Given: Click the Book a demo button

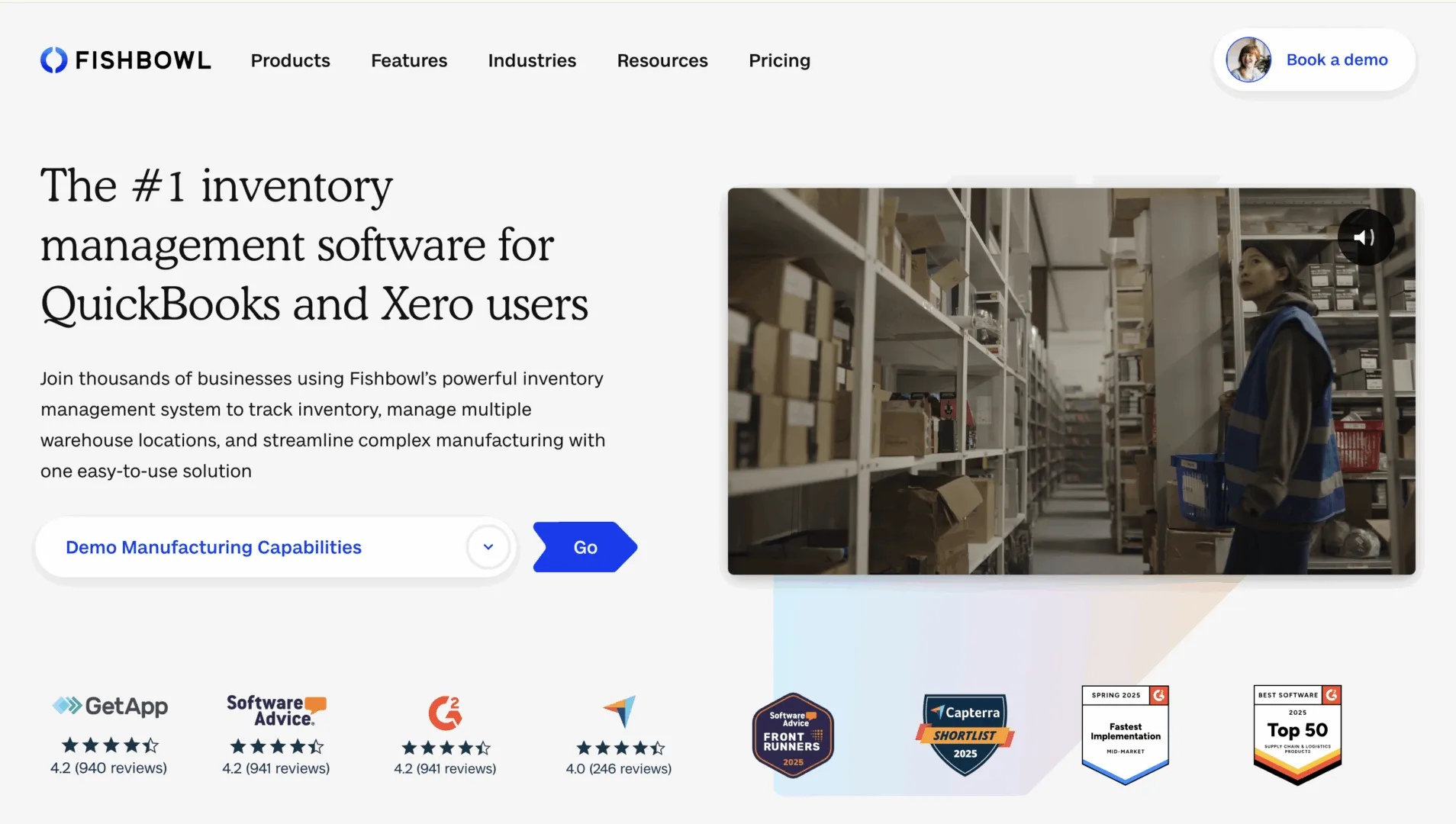Looking at the screenshot, I should click(x=1314, y=60).
